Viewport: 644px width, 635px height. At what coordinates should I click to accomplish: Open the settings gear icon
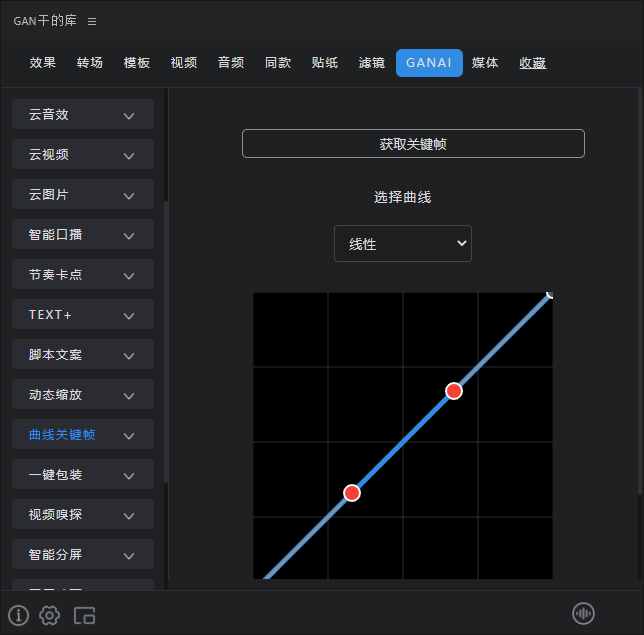[50, 615]
